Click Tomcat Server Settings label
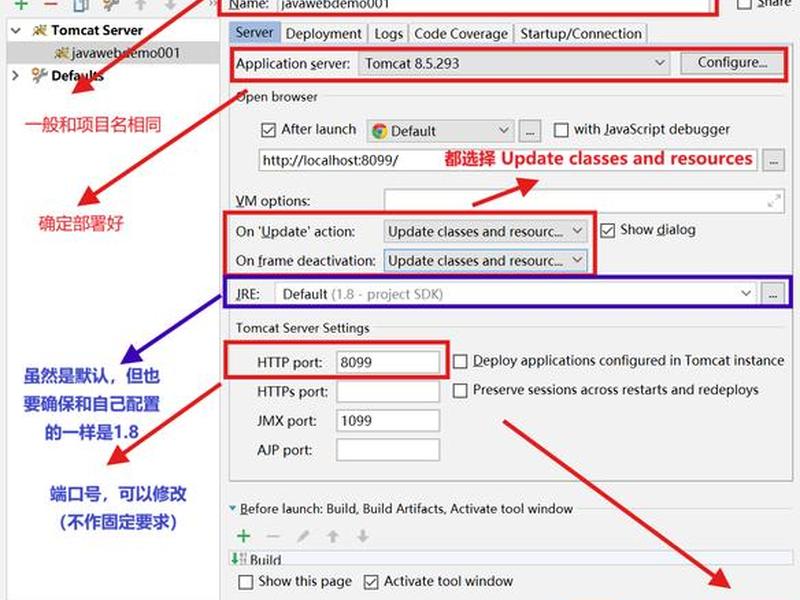 [x=302, y=328]
